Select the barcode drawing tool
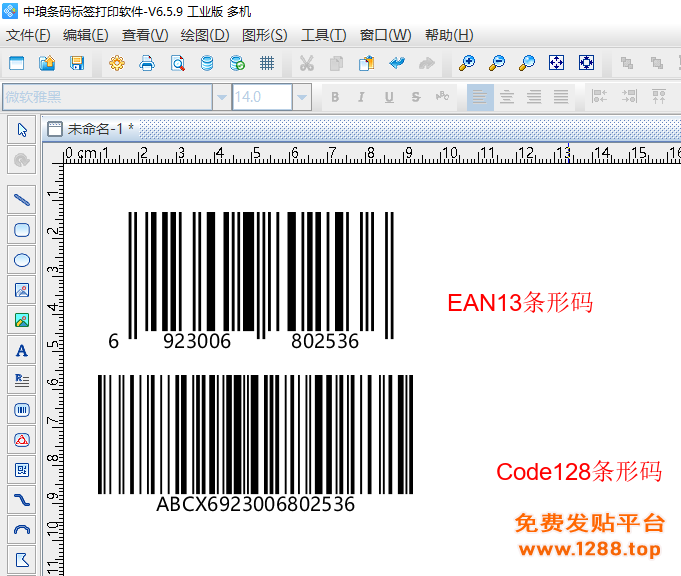The height and width of the screenshot is (576, 681). [22, 410]
